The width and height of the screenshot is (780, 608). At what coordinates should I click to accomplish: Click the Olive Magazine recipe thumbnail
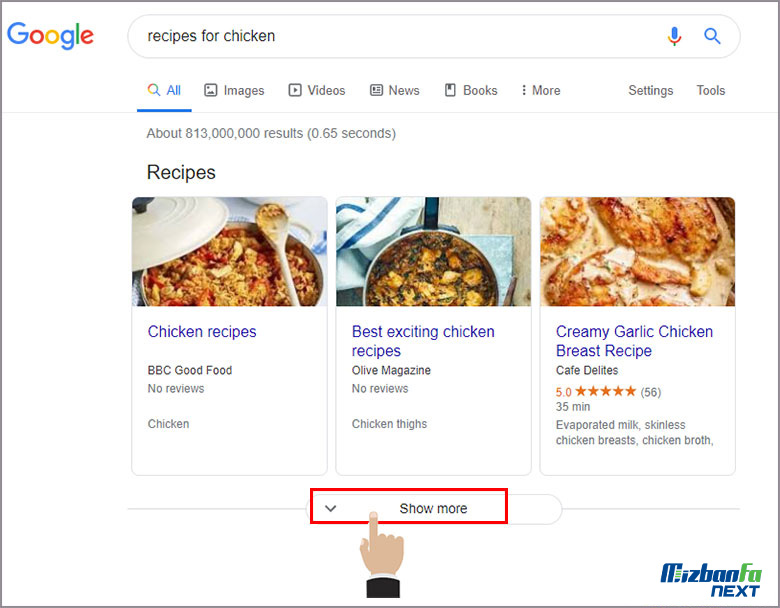(433, 251)
